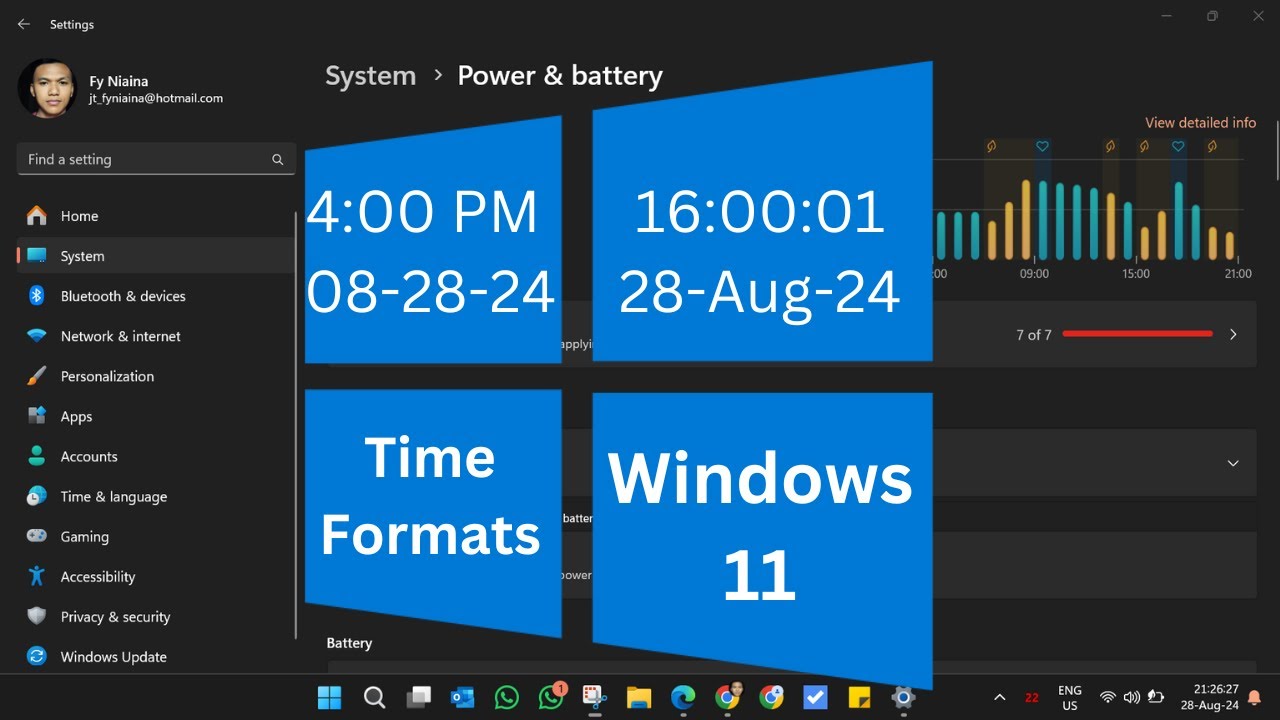The height and width of the screenshot is (720, 1280).
Task: Open the Home settings page
Action: (156, 216)
